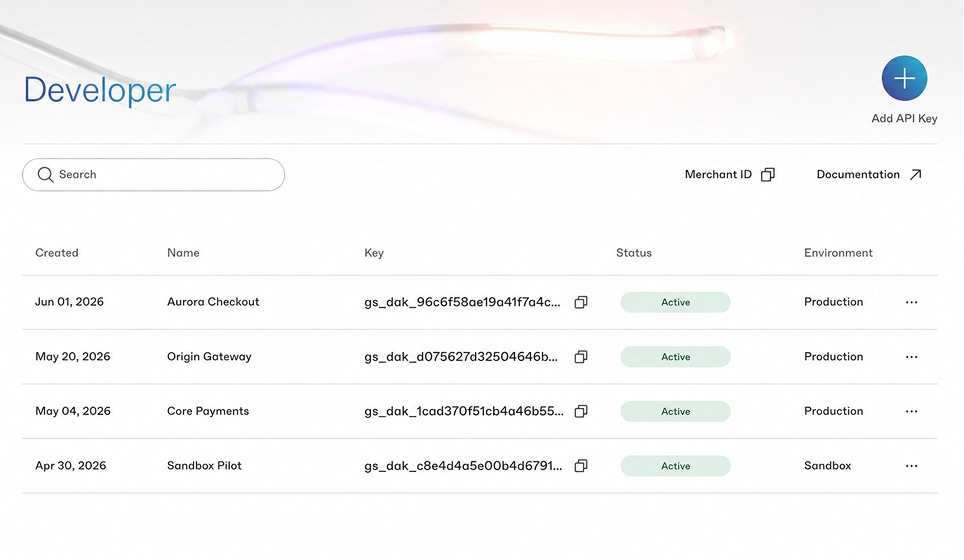Click the Key column header
Viewport: 964px width, 560px height.
374,253
